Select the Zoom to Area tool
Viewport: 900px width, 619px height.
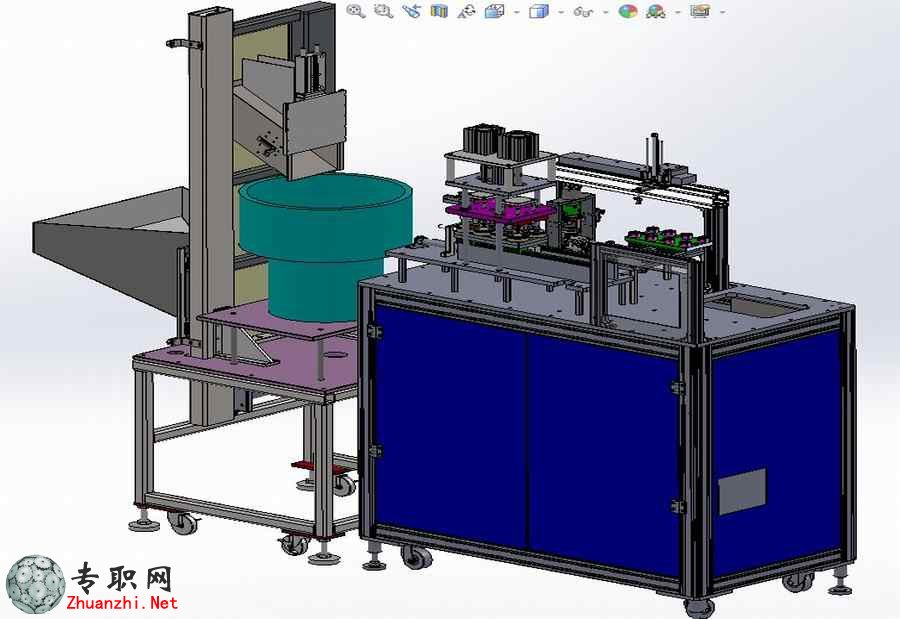pos(383,11)
